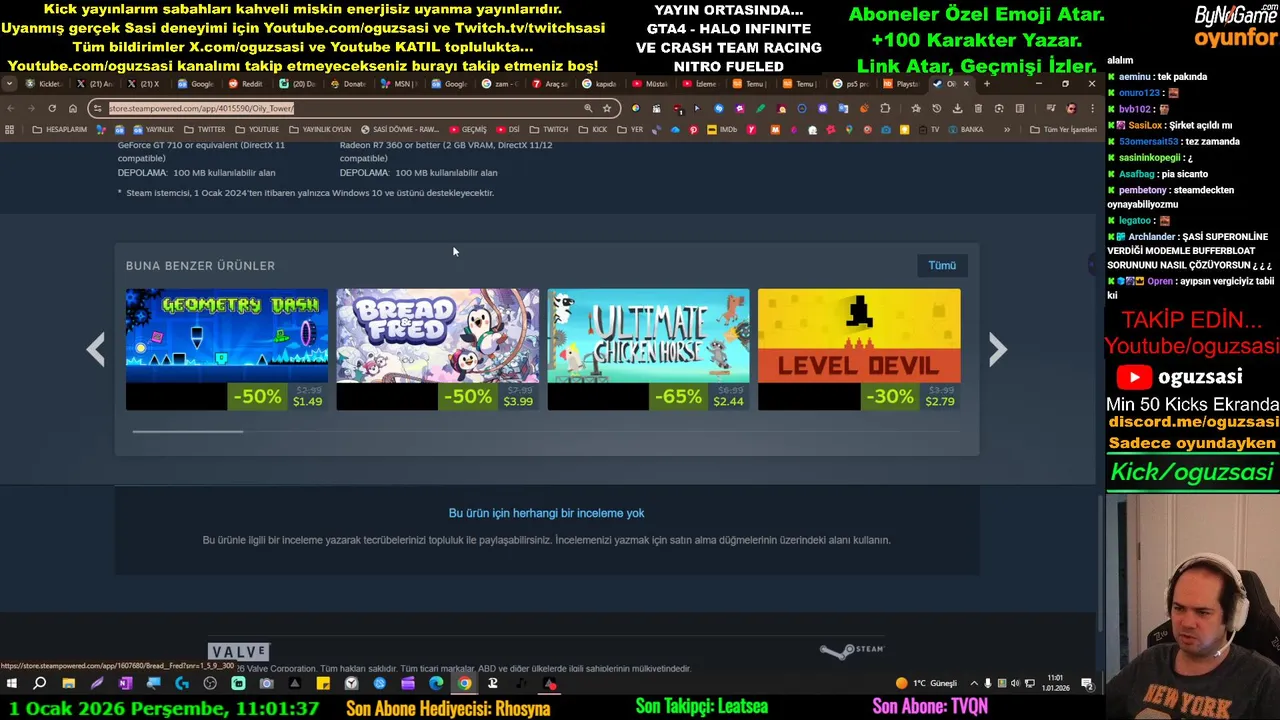The image size is (1280, 720).
Task: Open OneNote from the taskbar
Action: tap(125, 684)
